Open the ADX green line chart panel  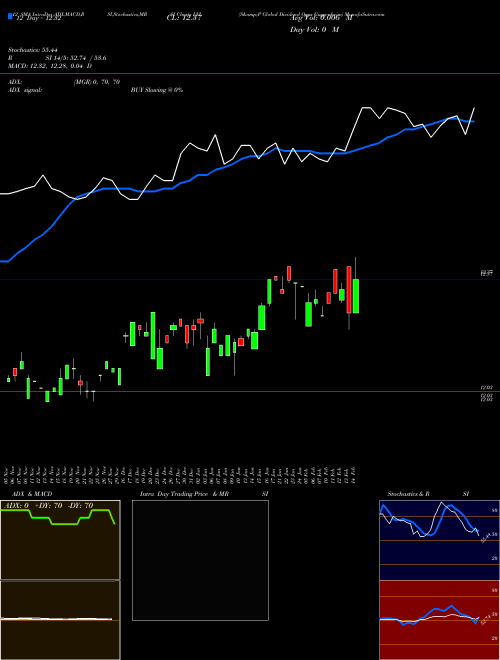[x=60, y=540]
